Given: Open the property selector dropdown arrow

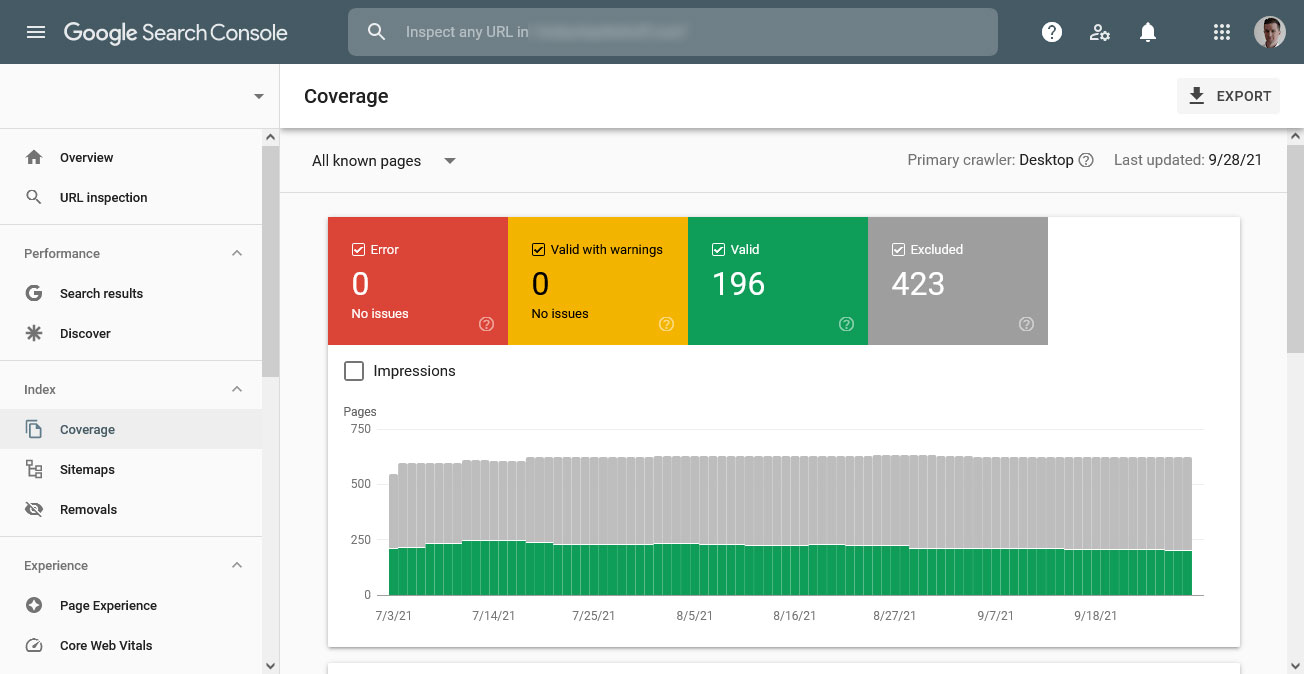Looking at the screenshot, I should point(259,97).
